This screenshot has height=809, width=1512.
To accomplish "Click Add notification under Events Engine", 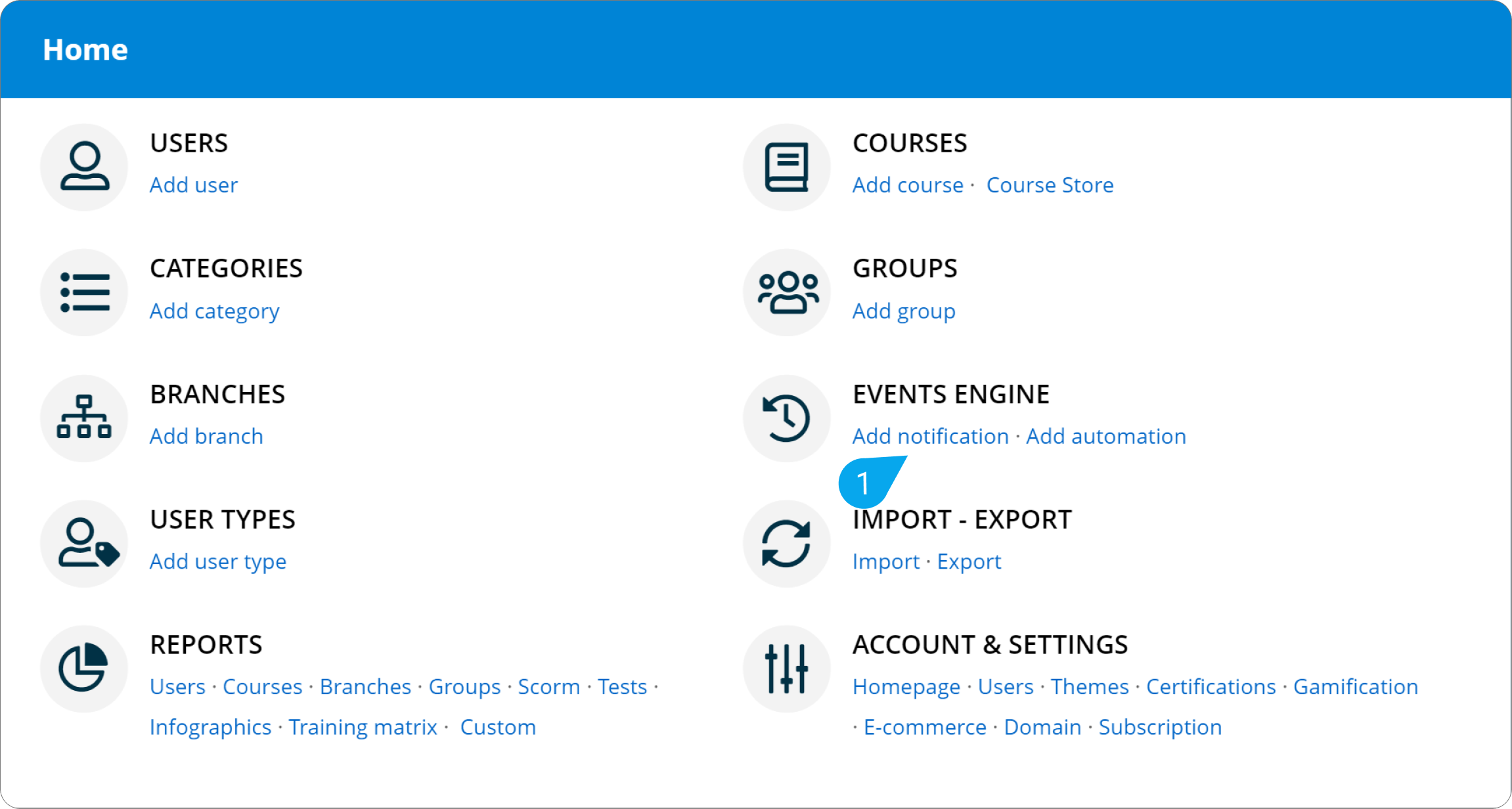I will coord(930,437).
